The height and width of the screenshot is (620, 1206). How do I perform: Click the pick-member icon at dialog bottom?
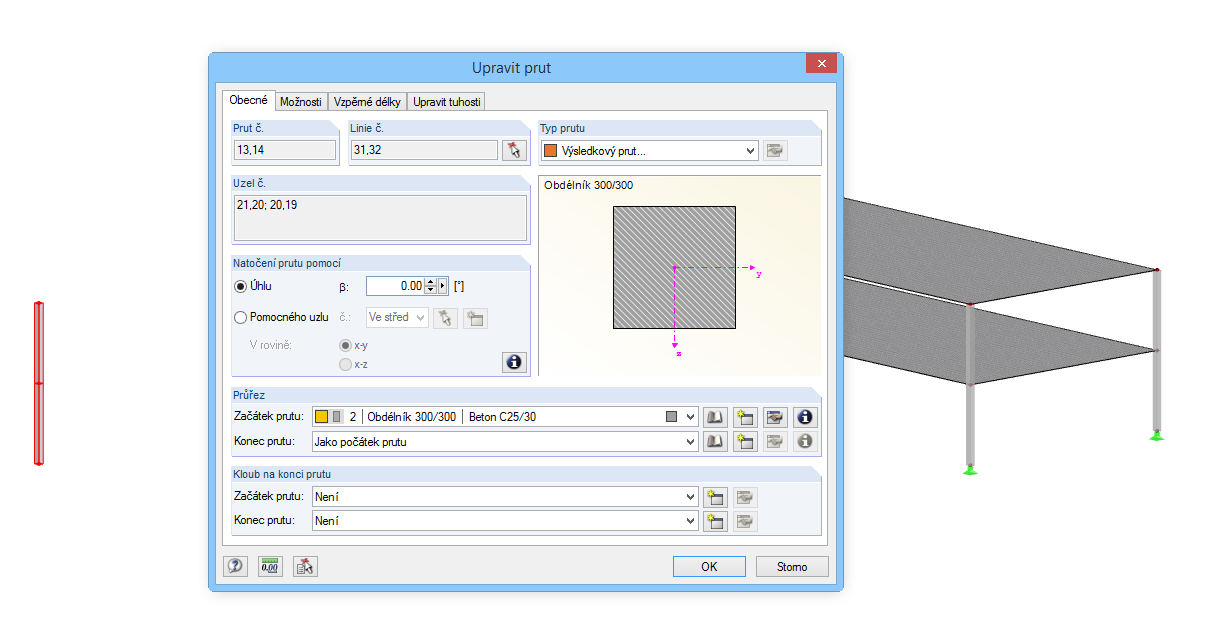pos(305,566)
